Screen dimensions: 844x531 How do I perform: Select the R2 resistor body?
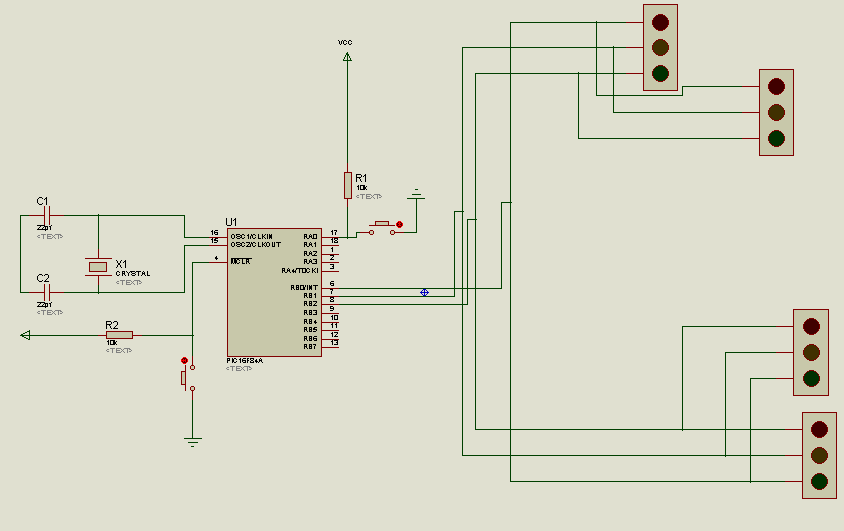pyautogui.click(x=119, y=335)
